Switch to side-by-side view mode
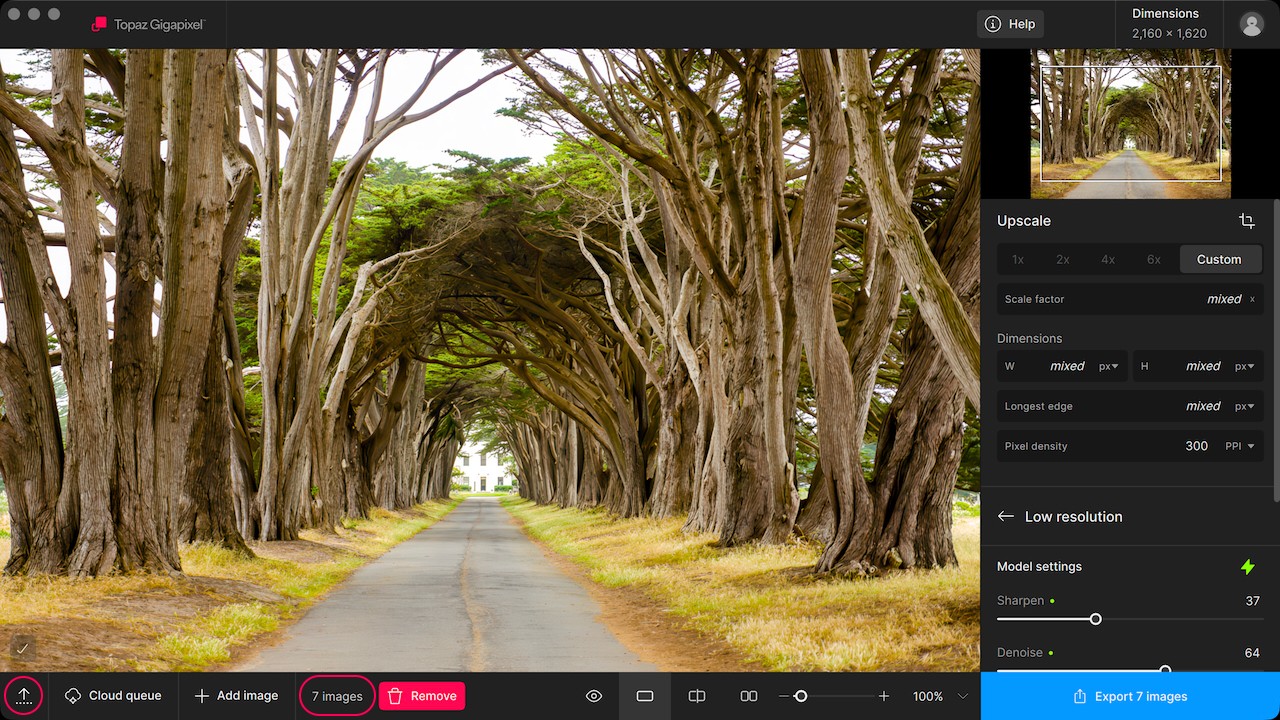The image size is (1280, 720). (x=748, y=696)
